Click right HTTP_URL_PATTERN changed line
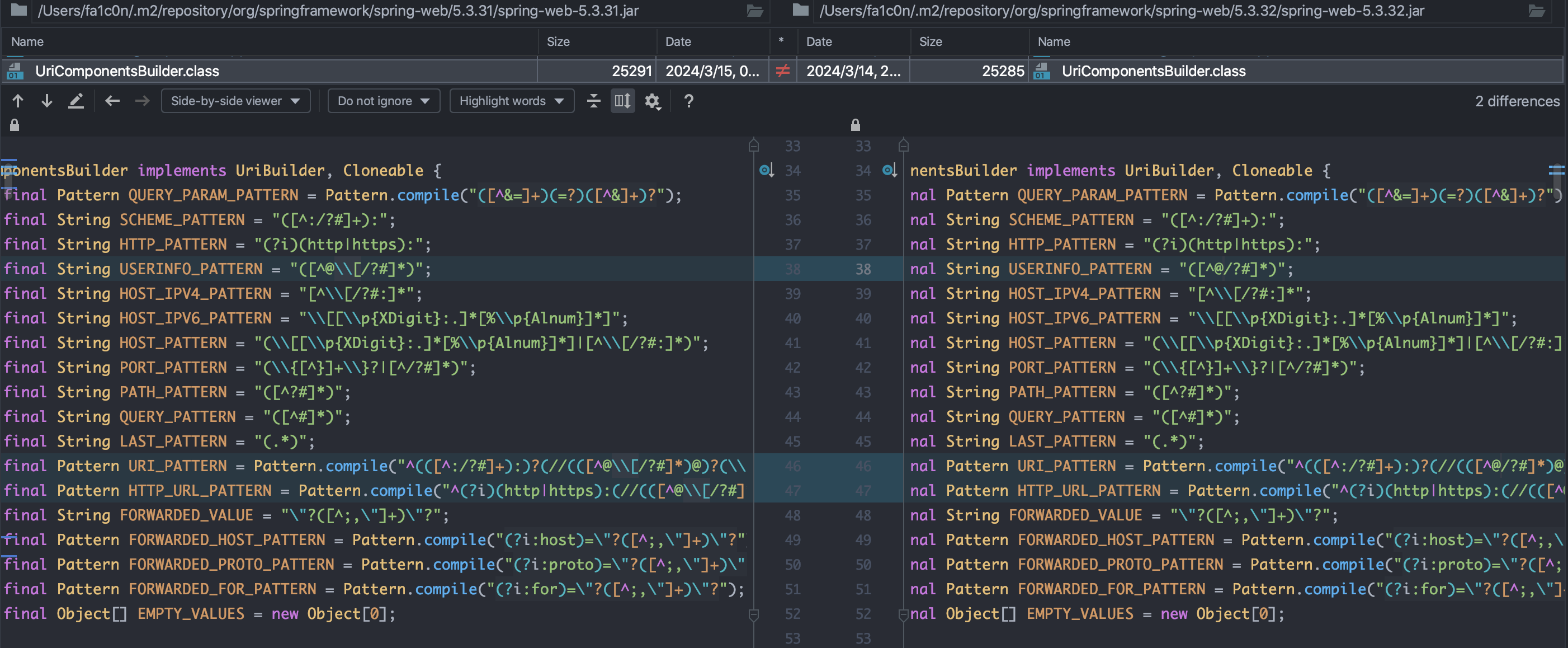Image resolution: width=1568 pixels, height=648 pixels. point(1236,490)
